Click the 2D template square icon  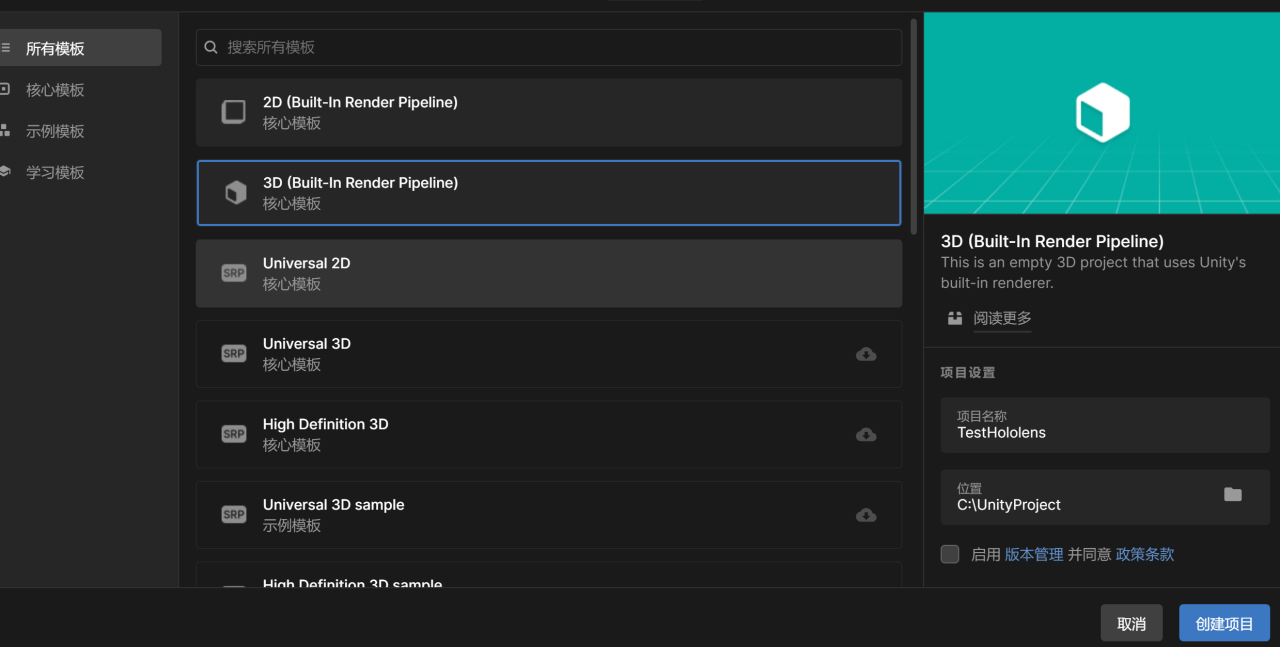[233, 112]
